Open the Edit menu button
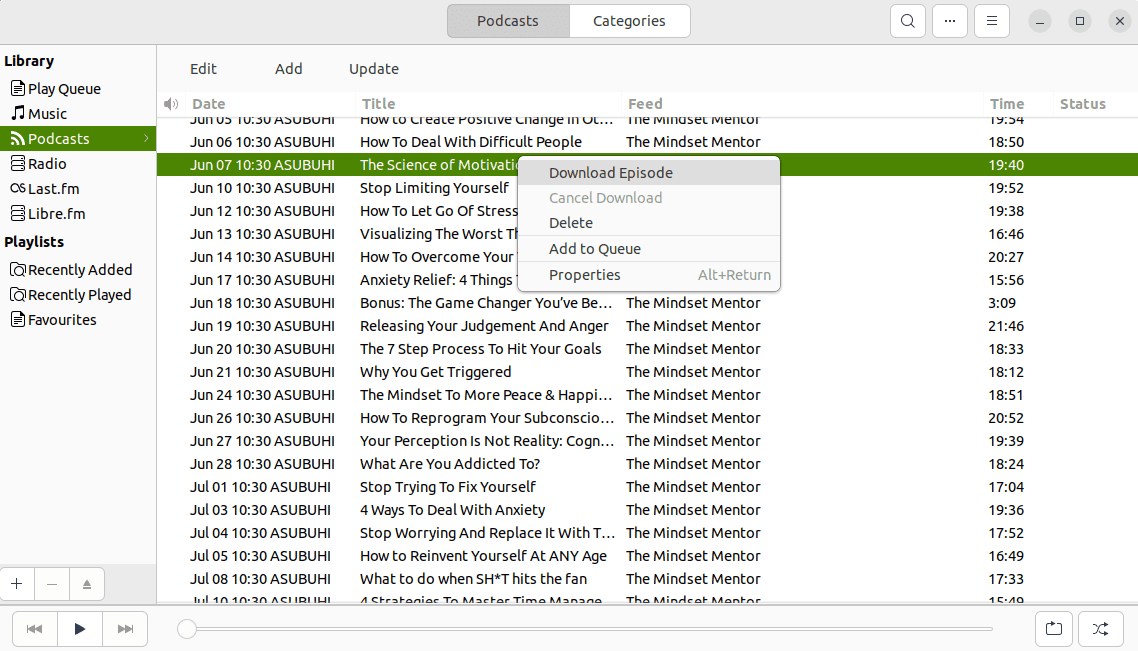This screenshot has width=1138, height=651. pyautogui.click(x=203, y=69)
